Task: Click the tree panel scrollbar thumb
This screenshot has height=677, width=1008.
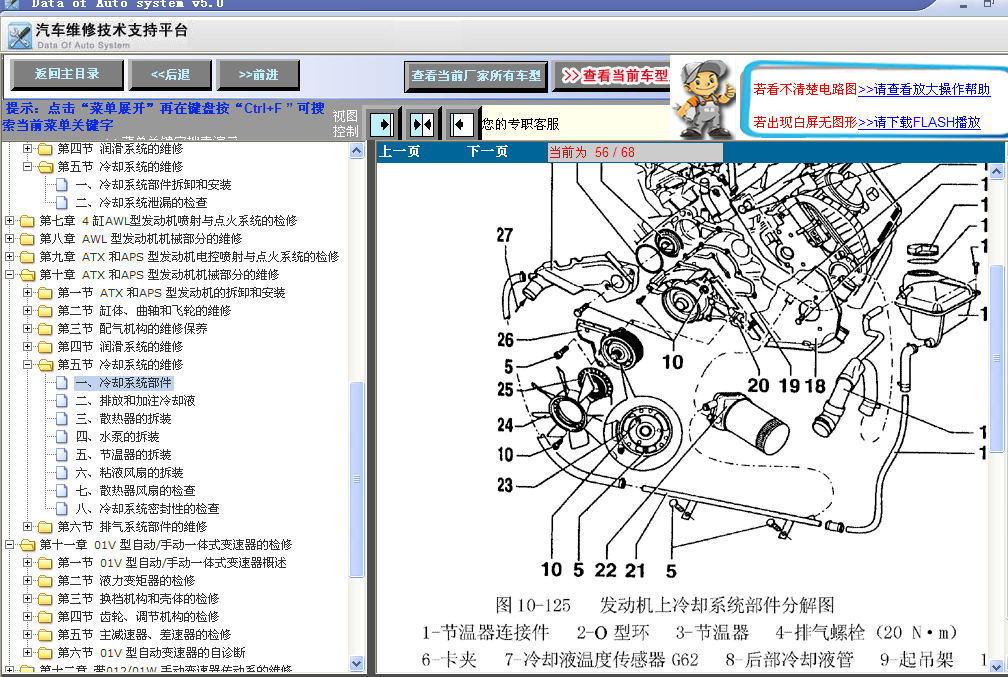Action: point(357,479)
